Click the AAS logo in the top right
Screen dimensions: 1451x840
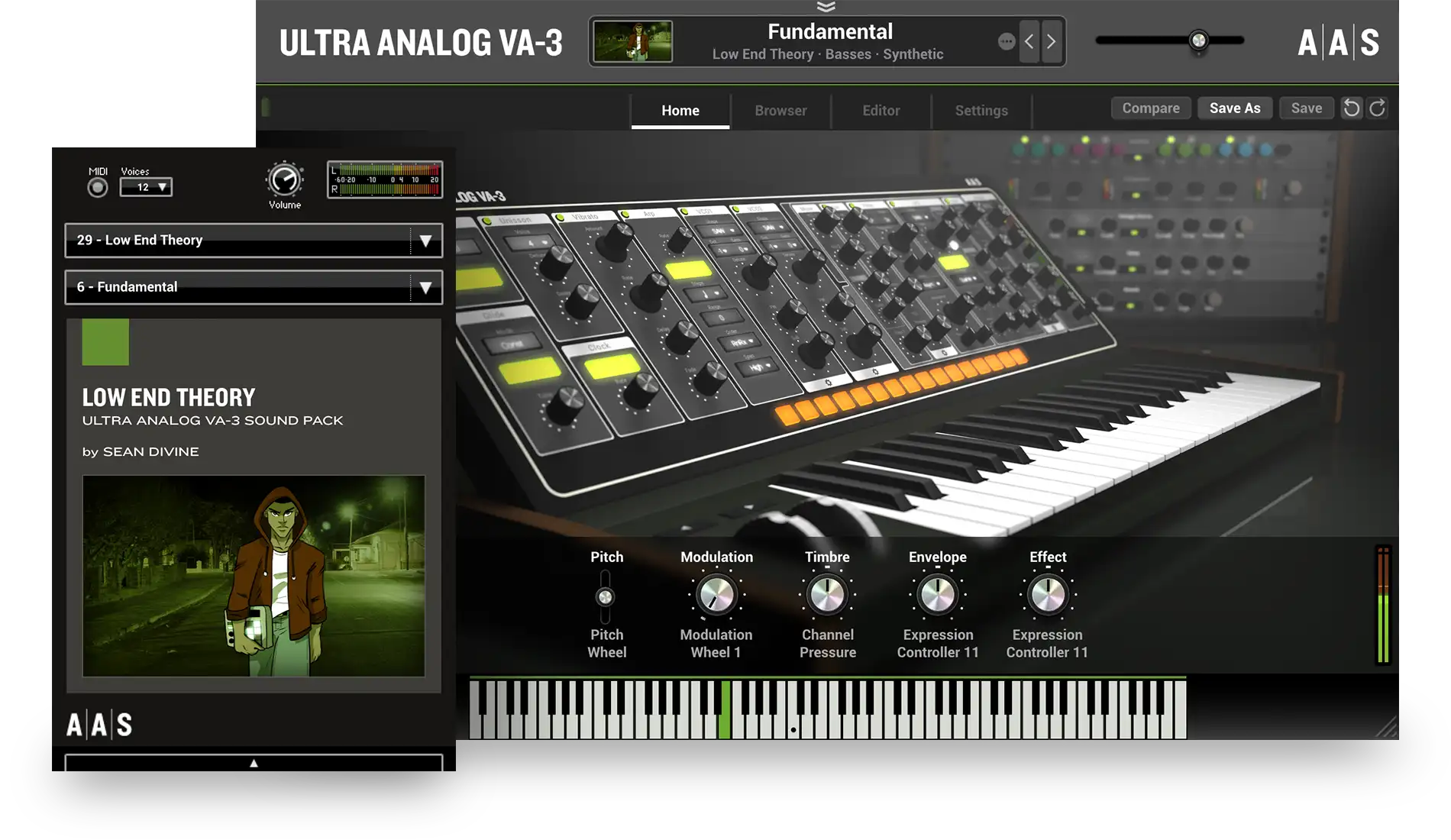click(x=1337, y=44)
